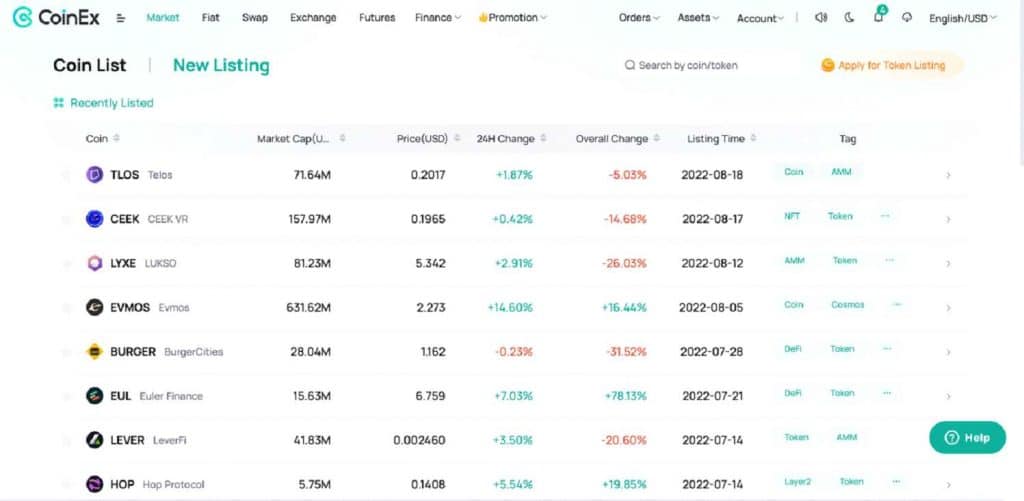Sort by Listing Time column

tap(722, 138)
